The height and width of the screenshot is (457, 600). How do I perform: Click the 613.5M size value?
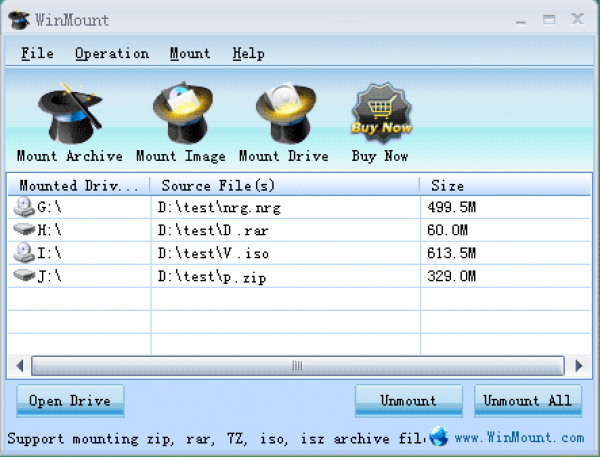[452, 253]
